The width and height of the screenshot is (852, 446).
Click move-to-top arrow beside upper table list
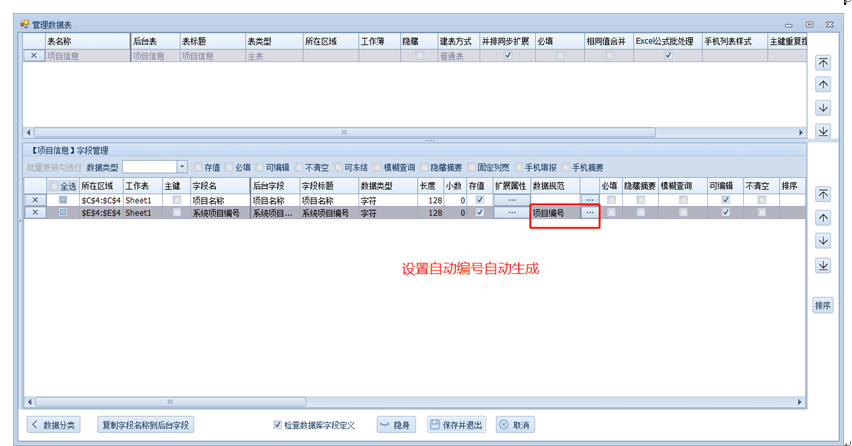click(x=823, y=62)
